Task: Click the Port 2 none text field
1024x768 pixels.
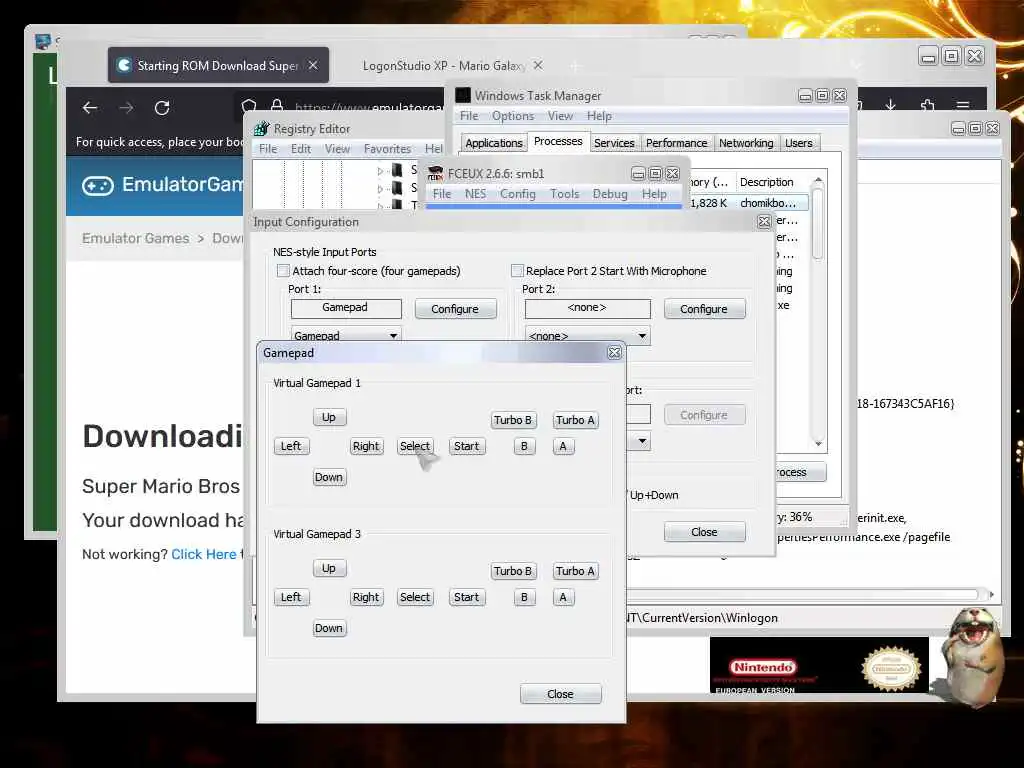Action: point(588,308)
